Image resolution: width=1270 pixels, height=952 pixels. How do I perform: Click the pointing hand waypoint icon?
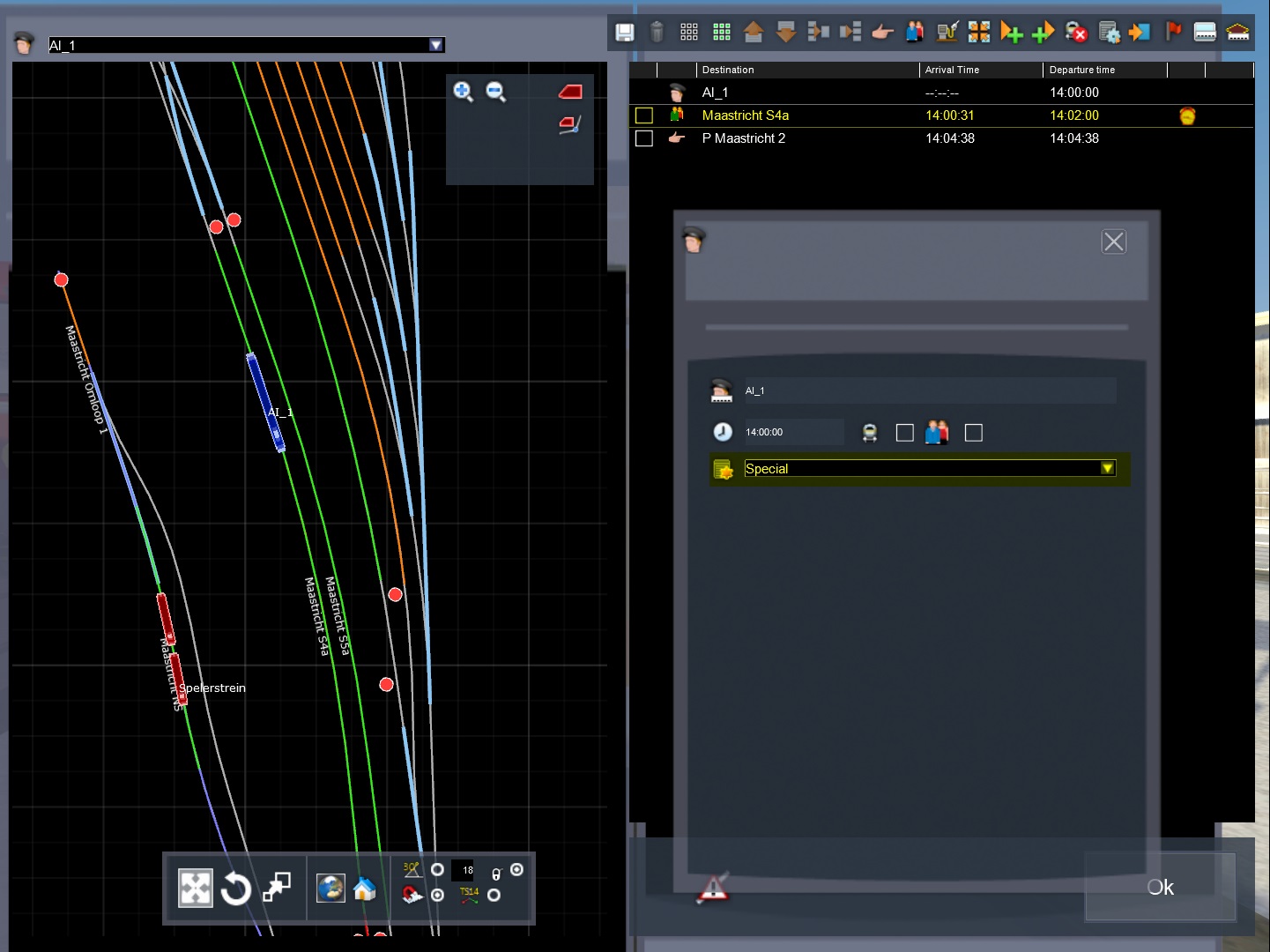coord(882,33)
